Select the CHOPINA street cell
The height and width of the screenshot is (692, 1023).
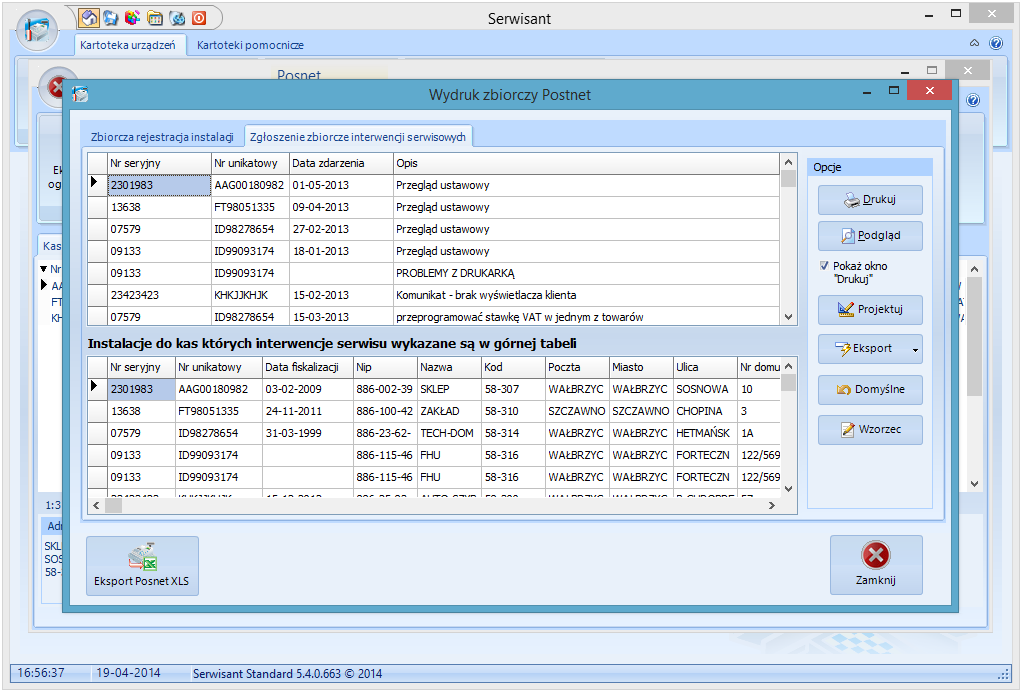705,412
